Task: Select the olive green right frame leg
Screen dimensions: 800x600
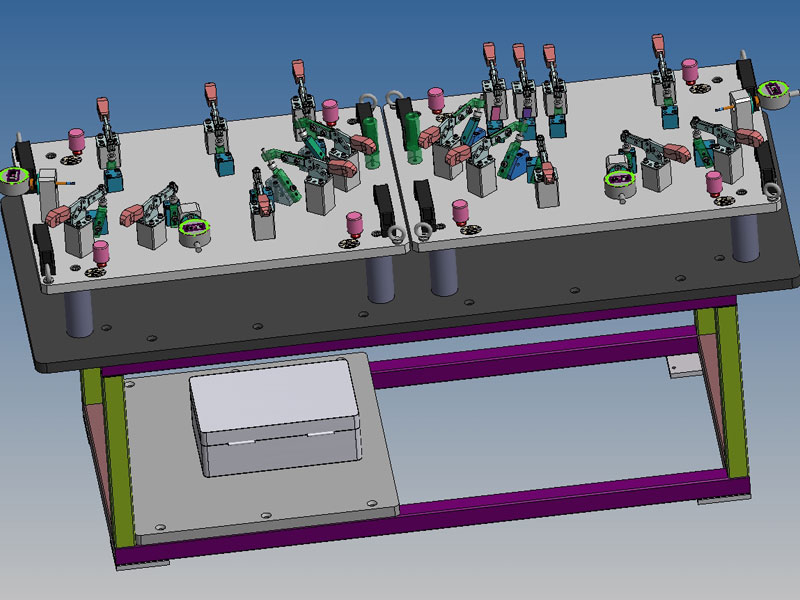Action: (732, 390)
